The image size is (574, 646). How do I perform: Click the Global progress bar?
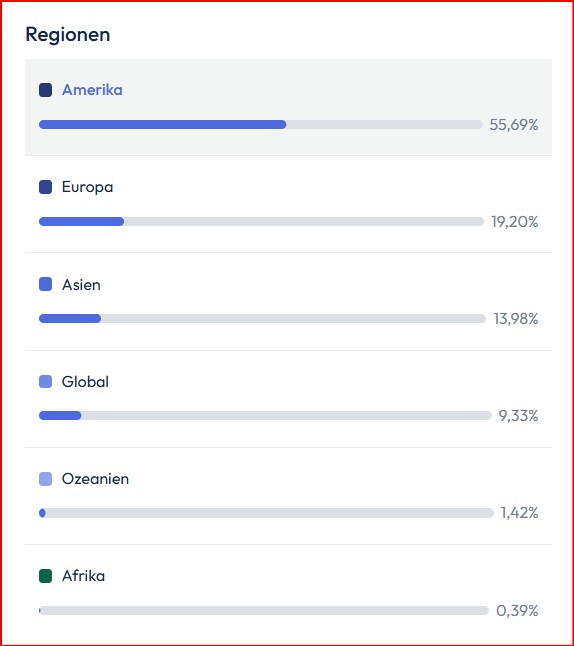[x=265, y=416]
